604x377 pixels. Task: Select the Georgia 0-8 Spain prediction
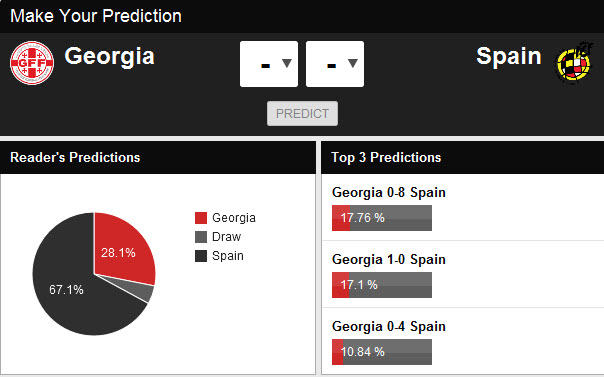(389, 192)
